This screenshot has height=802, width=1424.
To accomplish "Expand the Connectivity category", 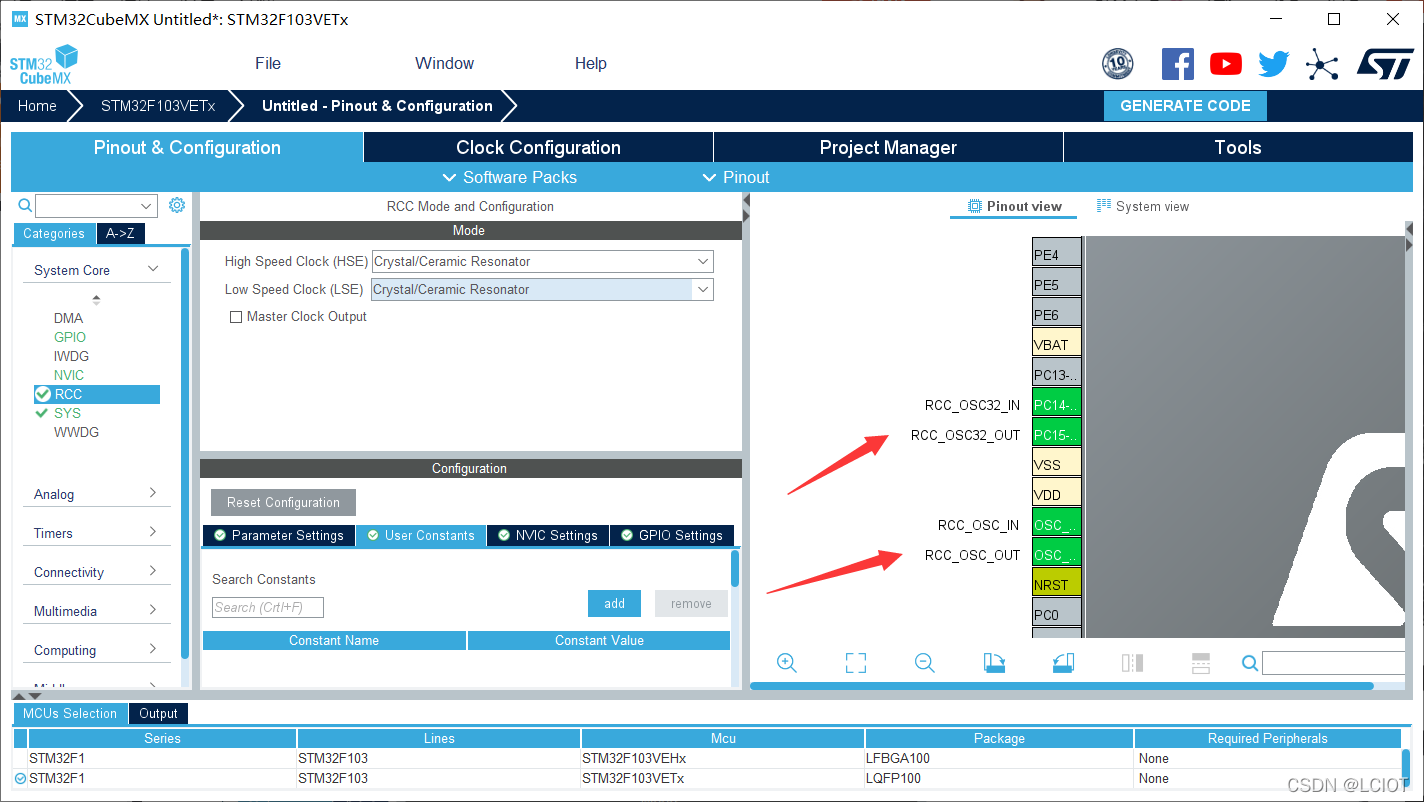I will 153,571.
